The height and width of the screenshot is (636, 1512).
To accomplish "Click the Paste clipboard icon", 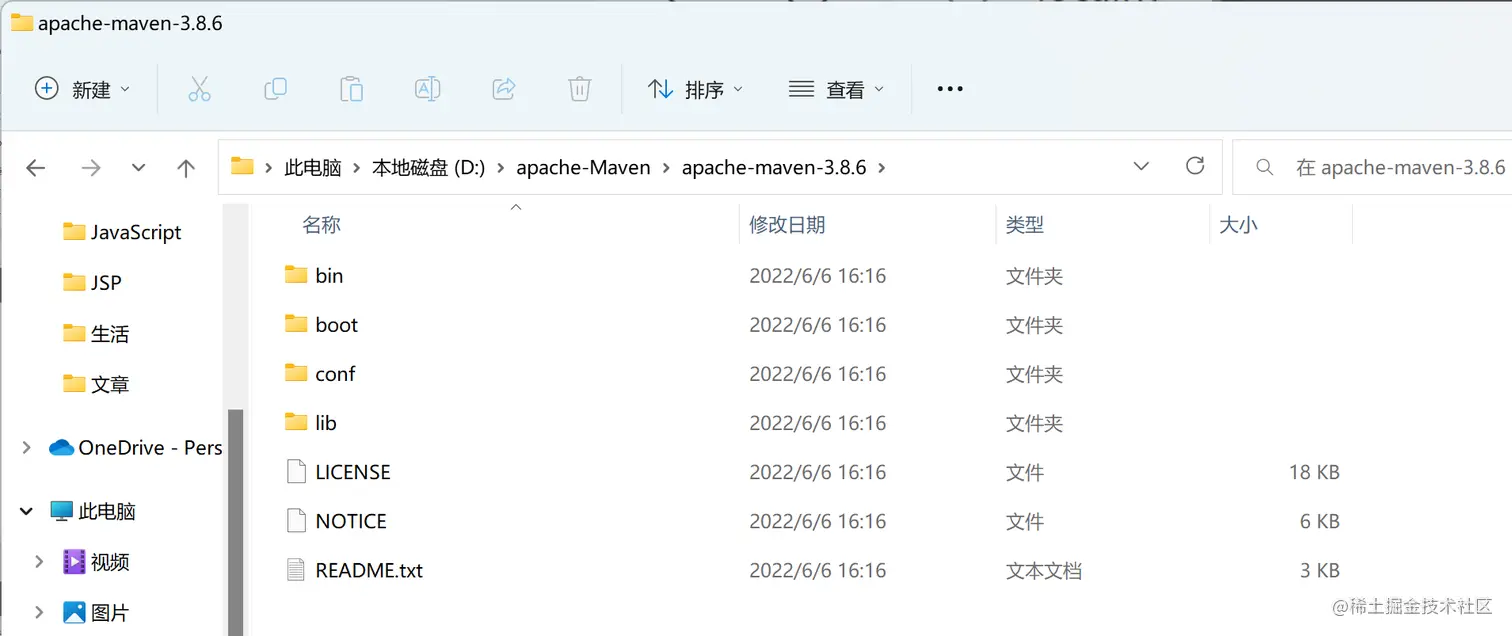I will pyautogui.click(x=351, y=89).
